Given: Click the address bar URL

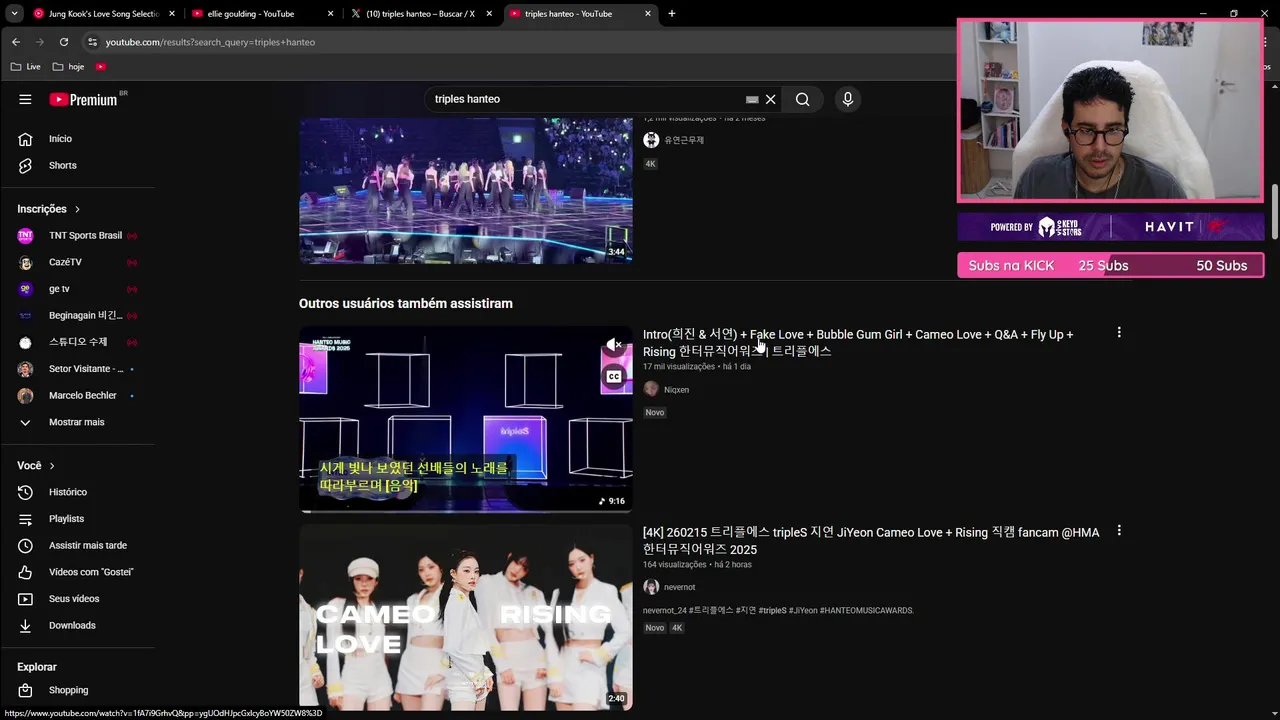Looking at the screenshot, I should (x=210, y=42).
